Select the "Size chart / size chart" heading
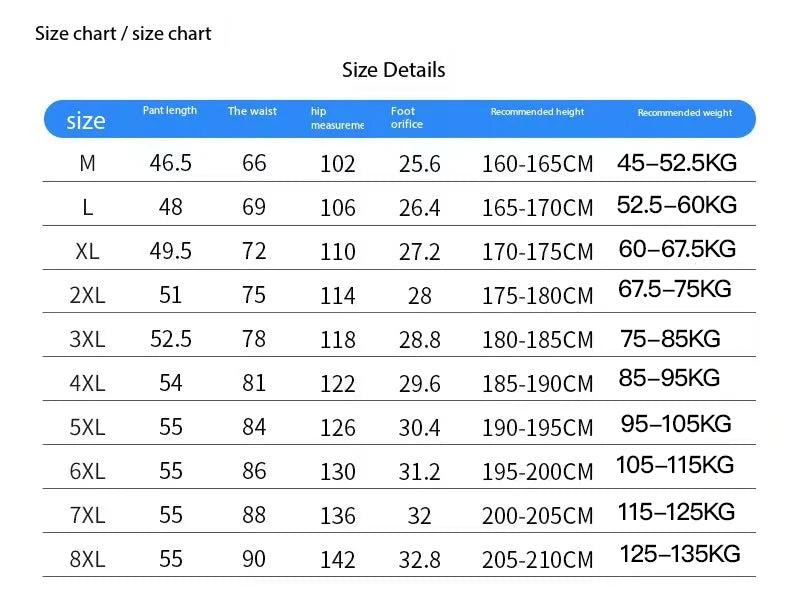The height and width of the screenshot is (608, 790). pyautogui.click(x=123, y=34)
